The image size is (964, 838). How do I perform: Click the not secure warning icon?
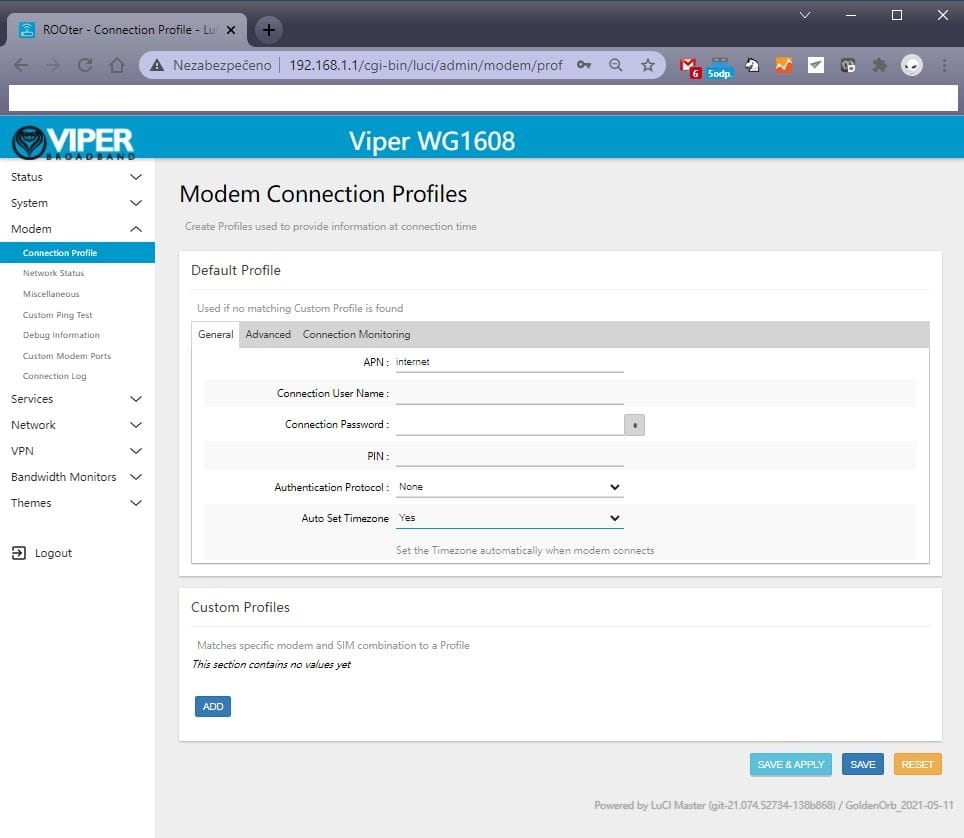point(157,65)
